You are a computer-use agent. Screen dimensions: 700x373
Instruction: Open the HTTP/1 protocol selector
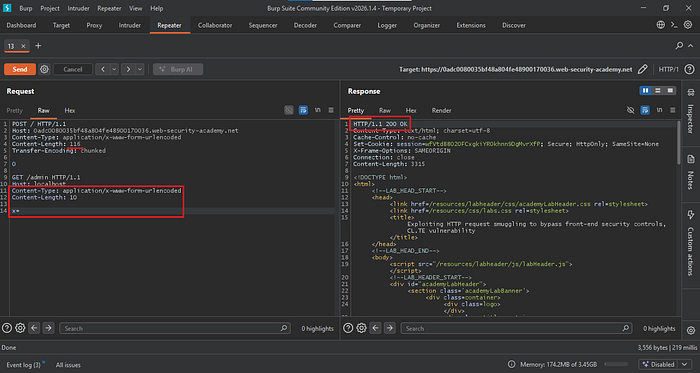[x=668, y=69]
